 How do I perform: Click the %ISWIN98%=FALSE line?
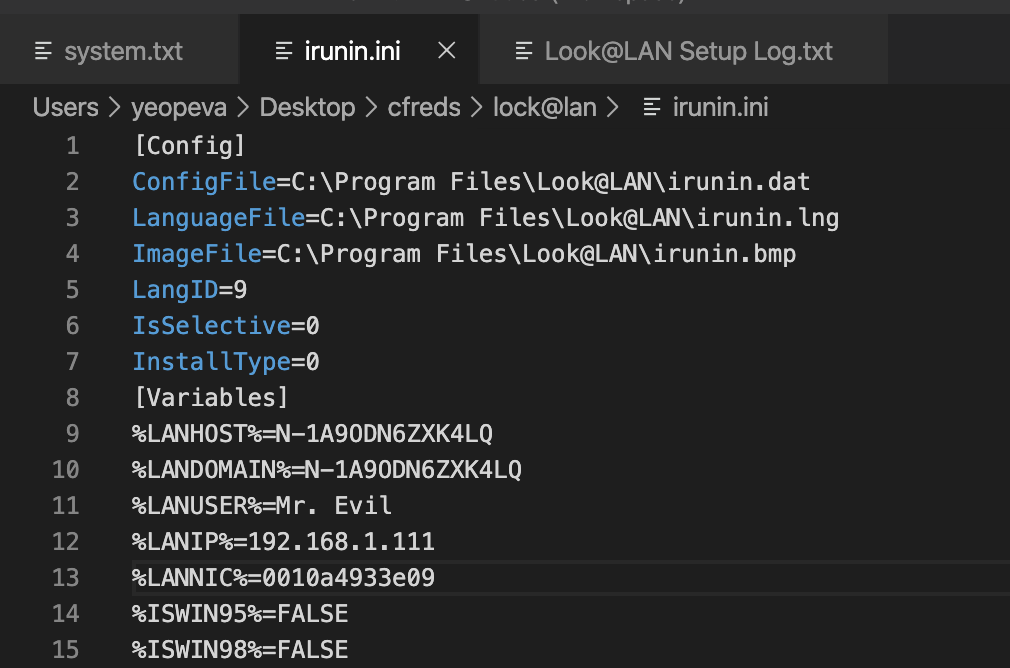click(x=240, y=649)
